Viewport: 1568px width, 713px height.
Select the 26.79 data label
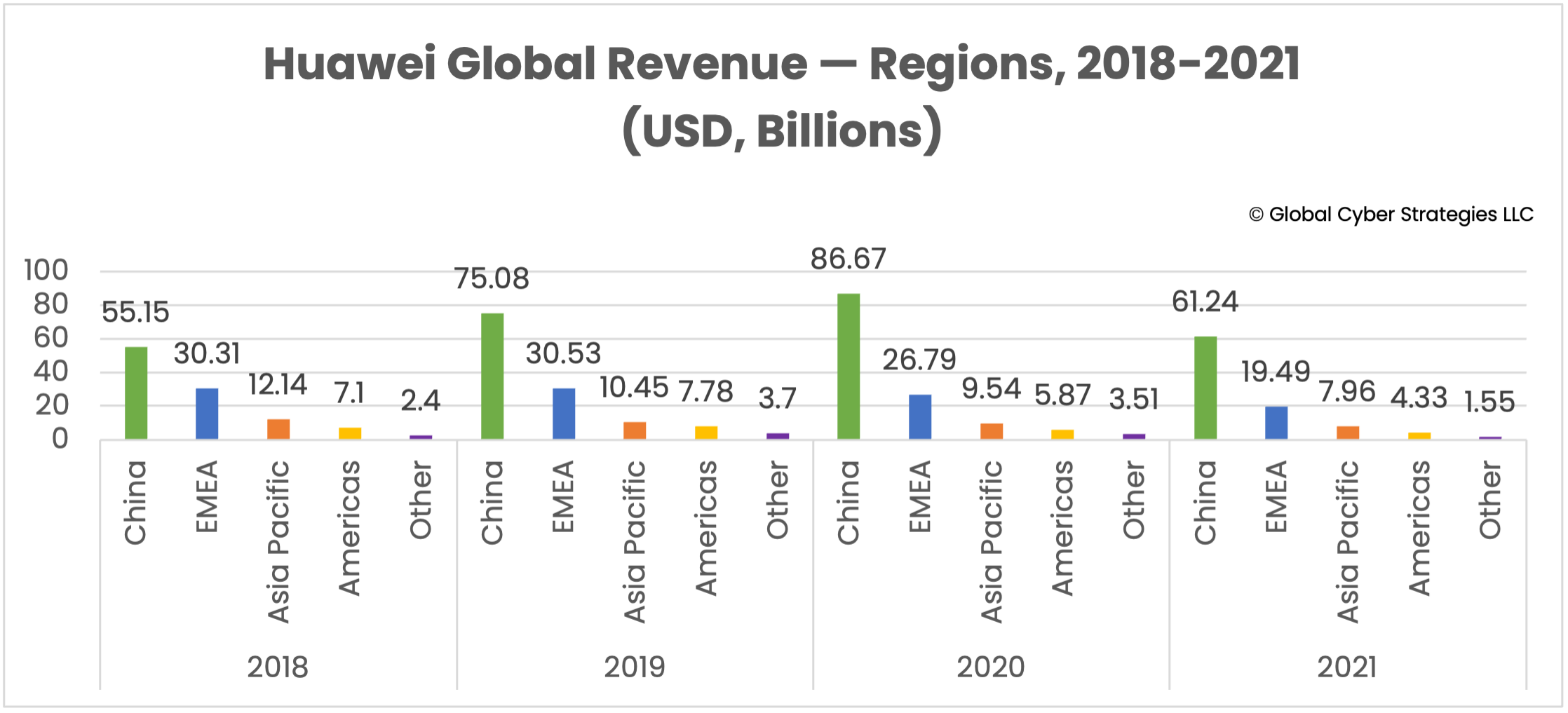point(919,360)
